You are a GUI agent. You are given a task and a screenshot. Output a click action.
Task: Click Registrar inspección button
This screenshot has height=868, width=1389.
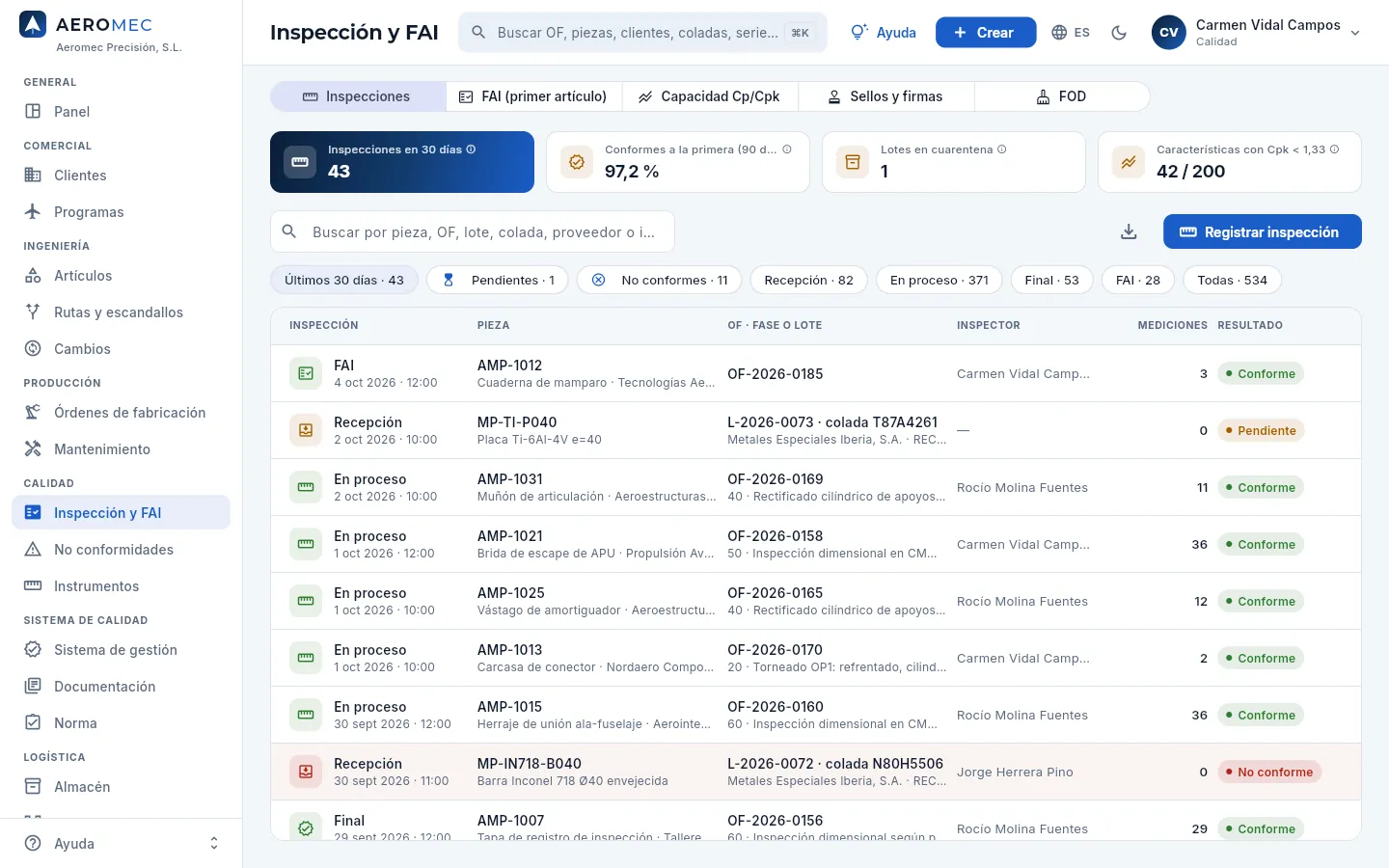click(x=1262, y=231)
